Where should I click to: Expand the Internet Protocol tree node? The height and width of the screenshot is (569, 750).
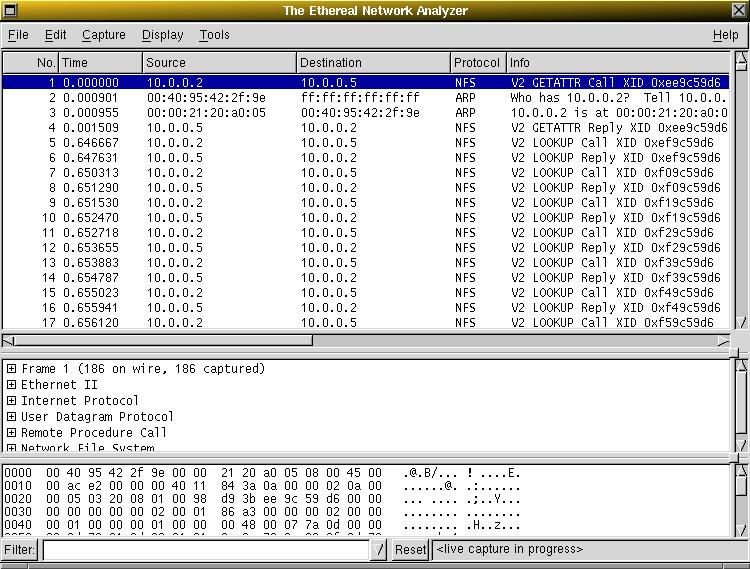coord(11,401)
